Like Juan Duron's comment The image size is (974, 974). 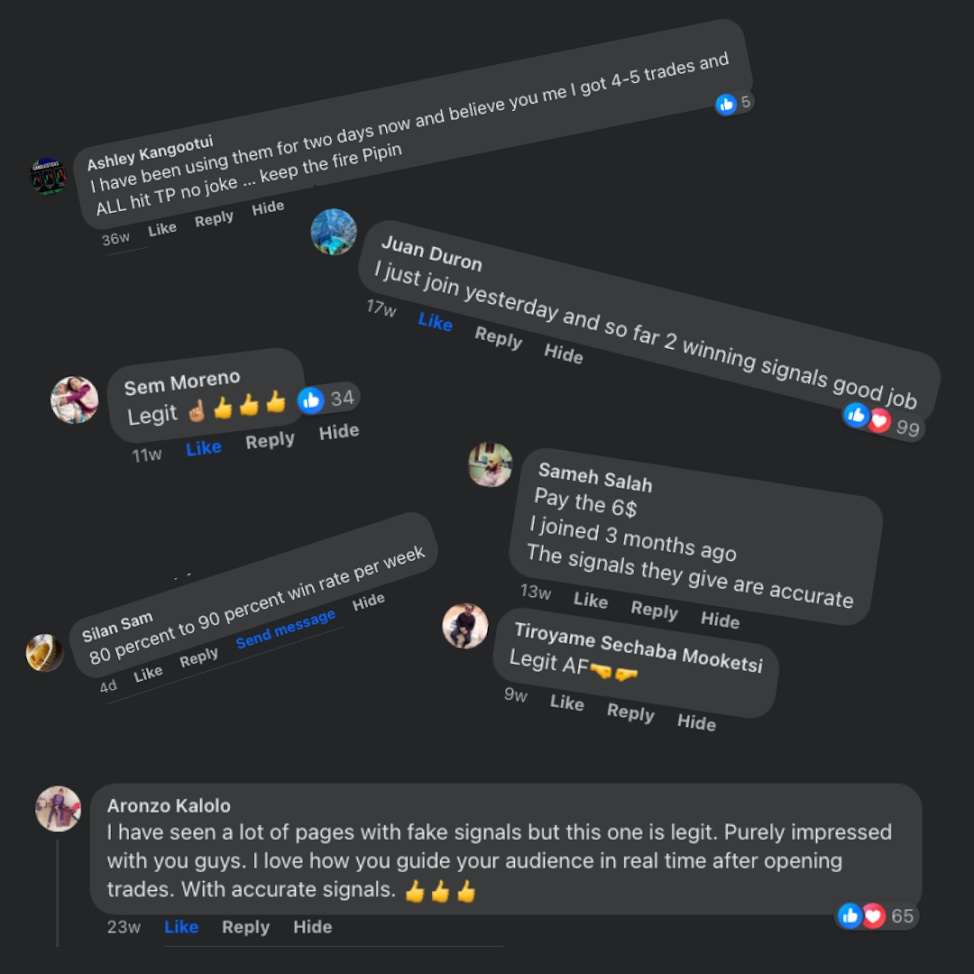click(x=435, y=321)
